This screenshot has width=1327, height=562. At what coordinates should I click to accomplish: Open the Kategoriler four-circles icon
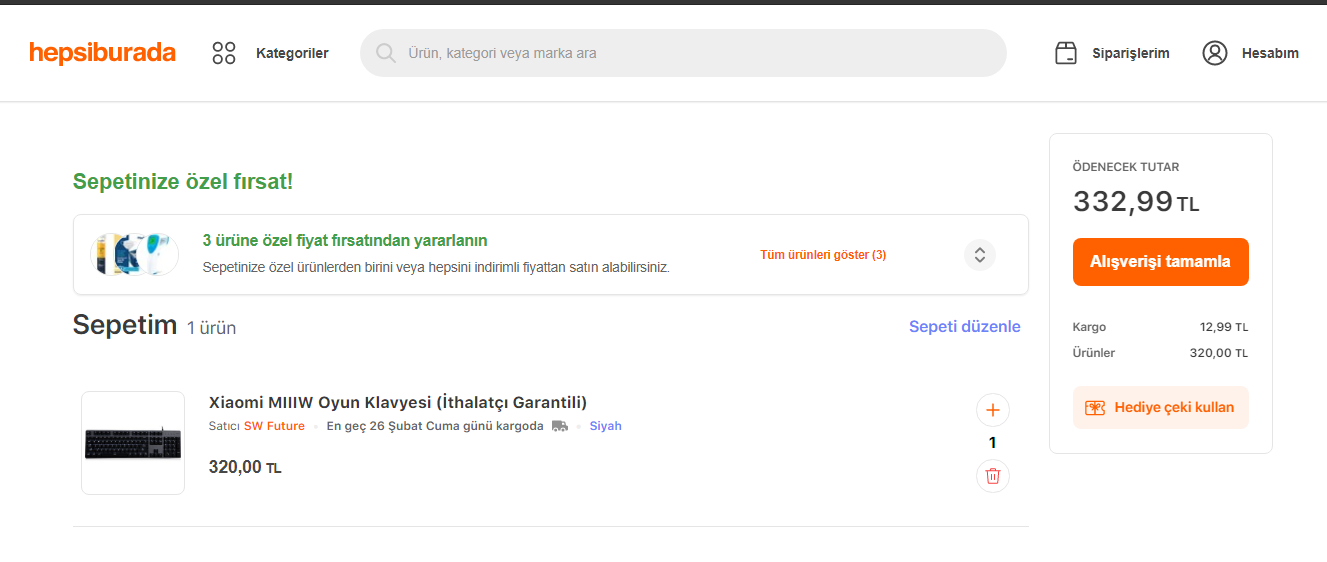coord(224,53)
